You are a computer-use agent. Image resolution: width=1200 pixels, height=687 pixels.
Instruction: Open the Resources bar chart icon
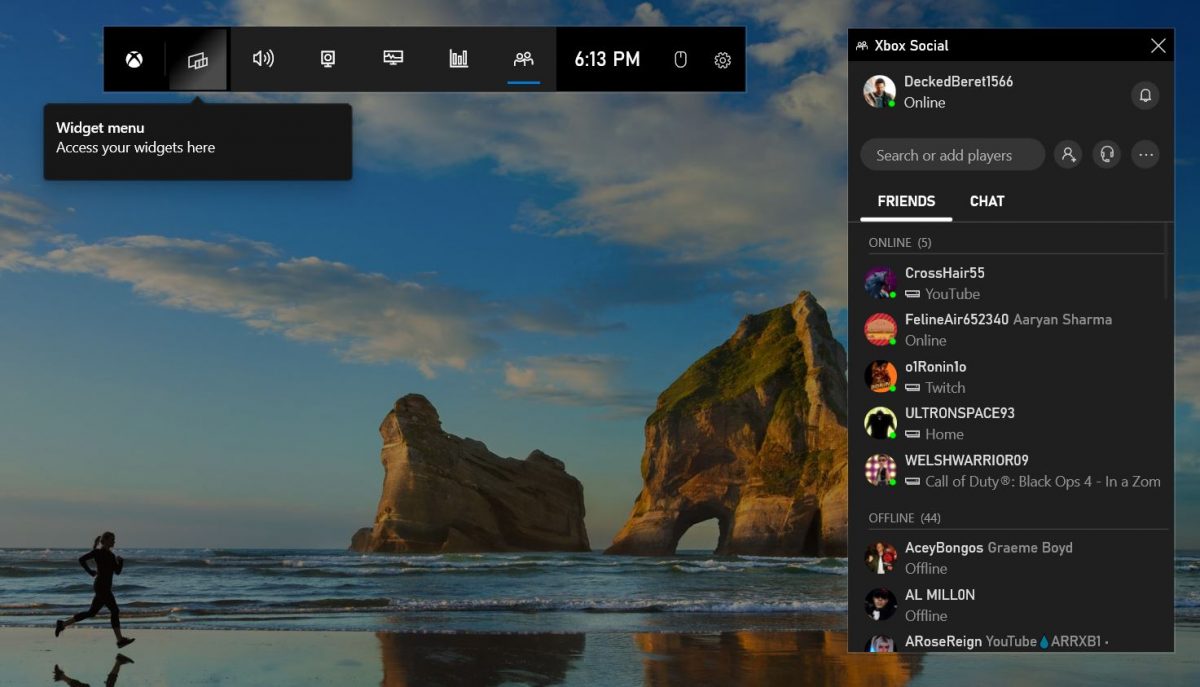458,59
